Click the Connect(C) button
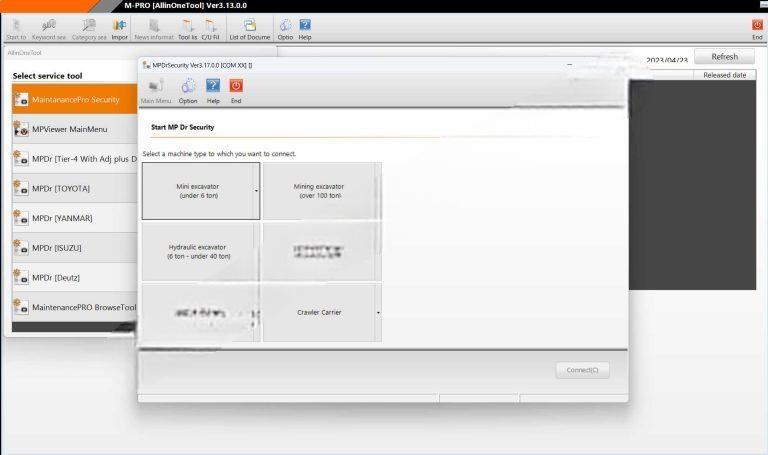 [582, 370]
